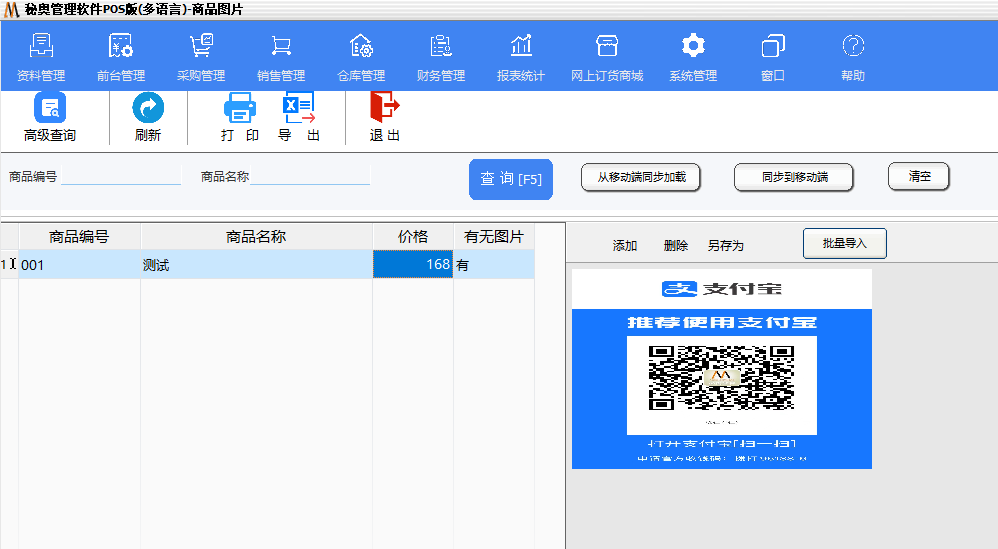Open the 仓库管理 warehouse menu
Image resolution: width=998 pixels, height=549 pixels.
(x=361, y=57)
